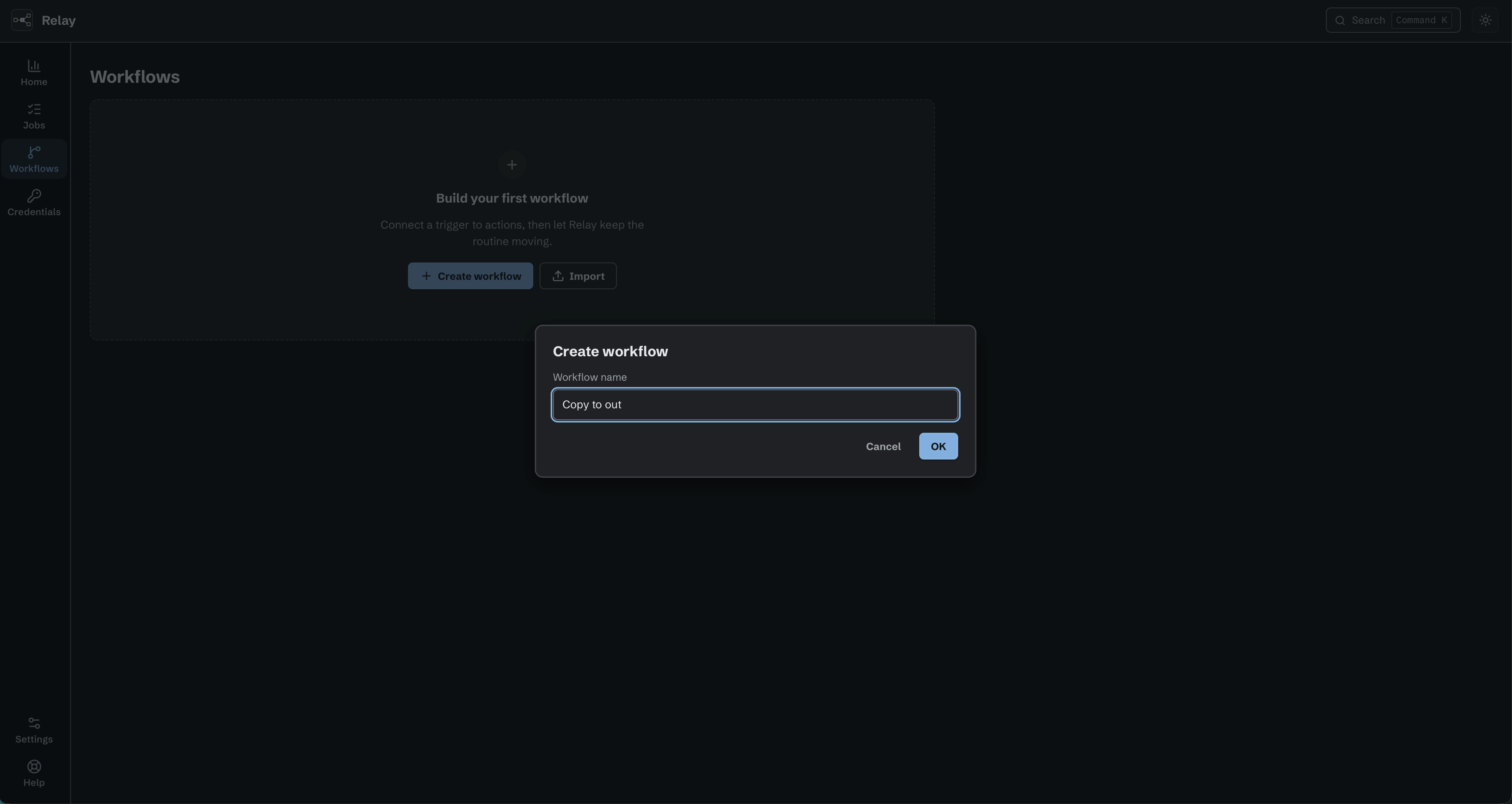Click the round plus icon above Build your first workflow
This screenshot has width=1512, height=804.
click(x=512, y=165)
